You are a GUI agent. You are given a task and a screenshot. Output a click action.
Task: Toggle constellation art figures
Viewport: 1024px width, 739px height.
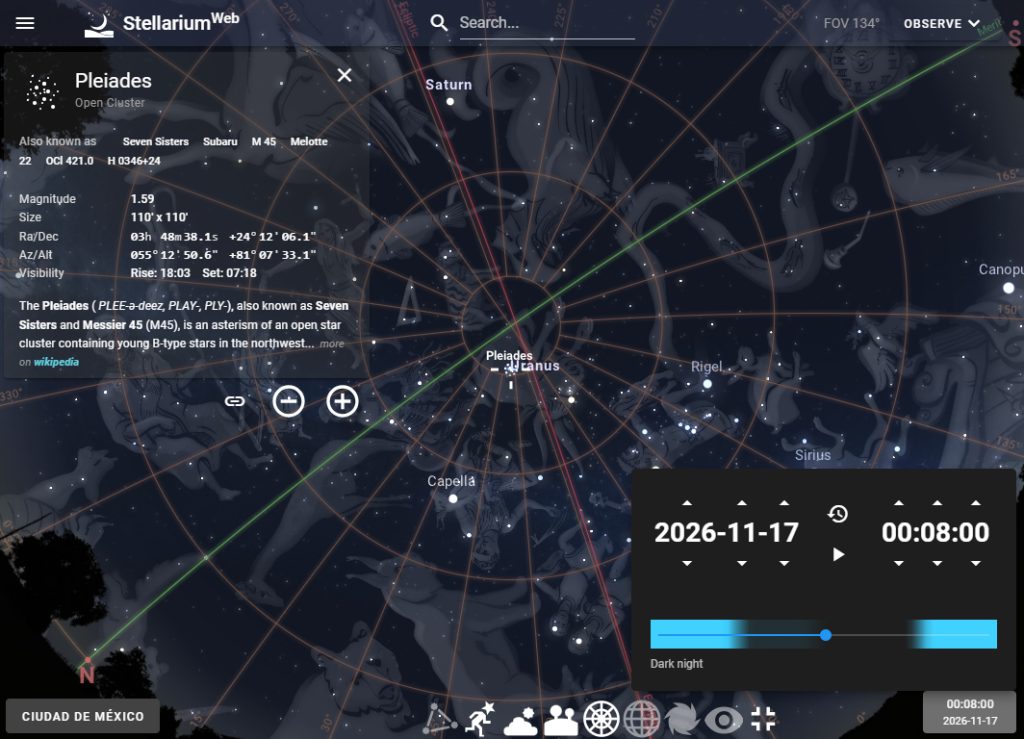[x=480, y=719]
